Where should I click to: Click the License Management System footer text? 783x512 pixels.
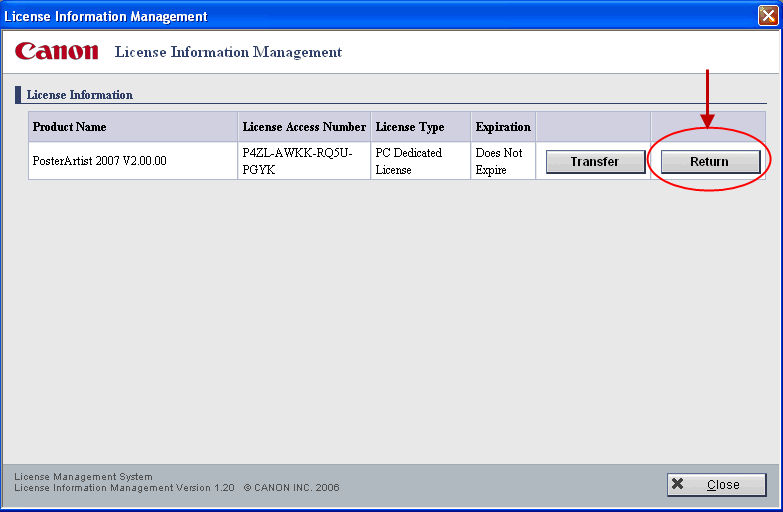83,477
